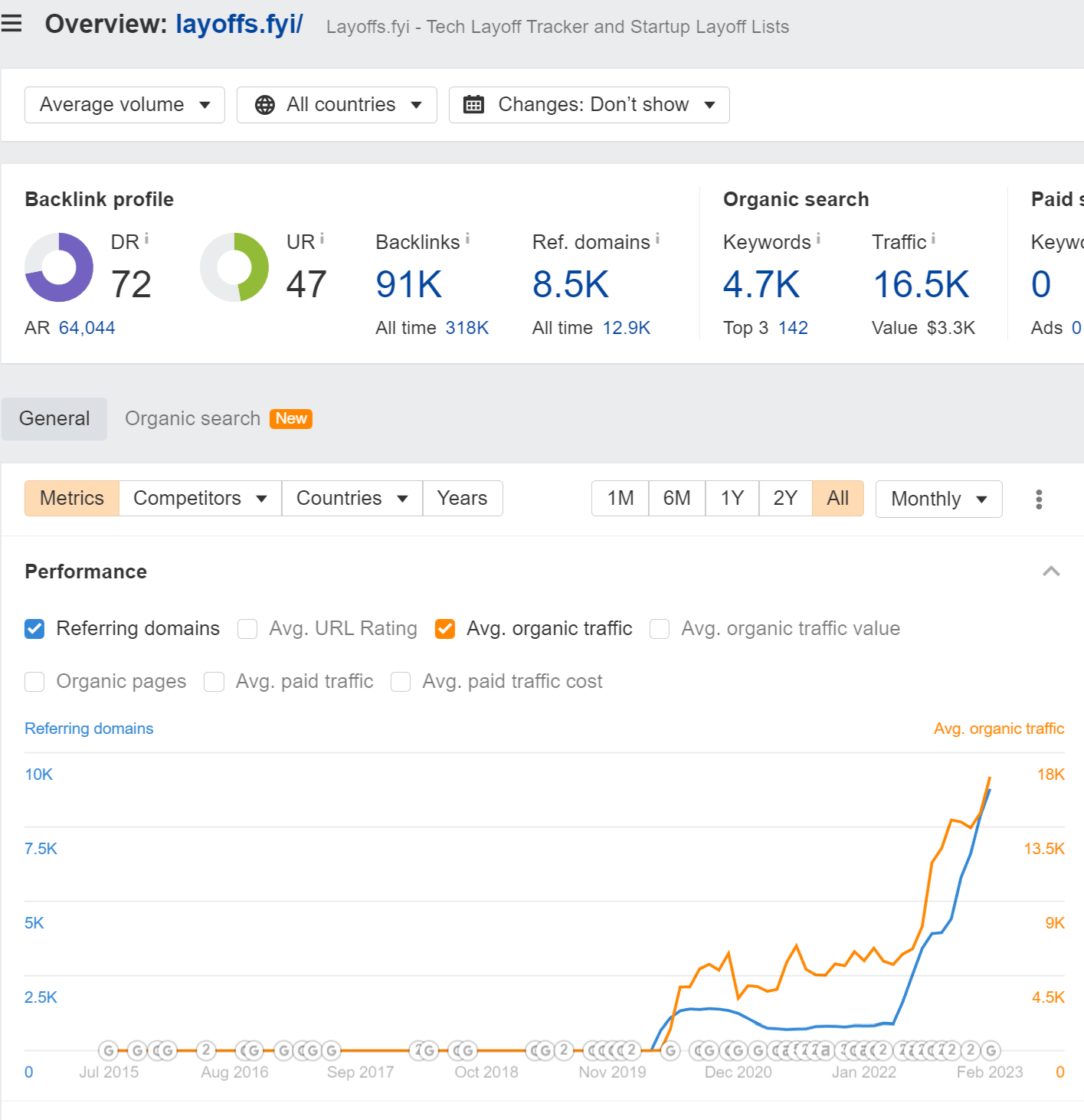Open the Monthly granularity dropdown
The height and width of the screenshot is (1120, 1084).
[x=938, y=499]
